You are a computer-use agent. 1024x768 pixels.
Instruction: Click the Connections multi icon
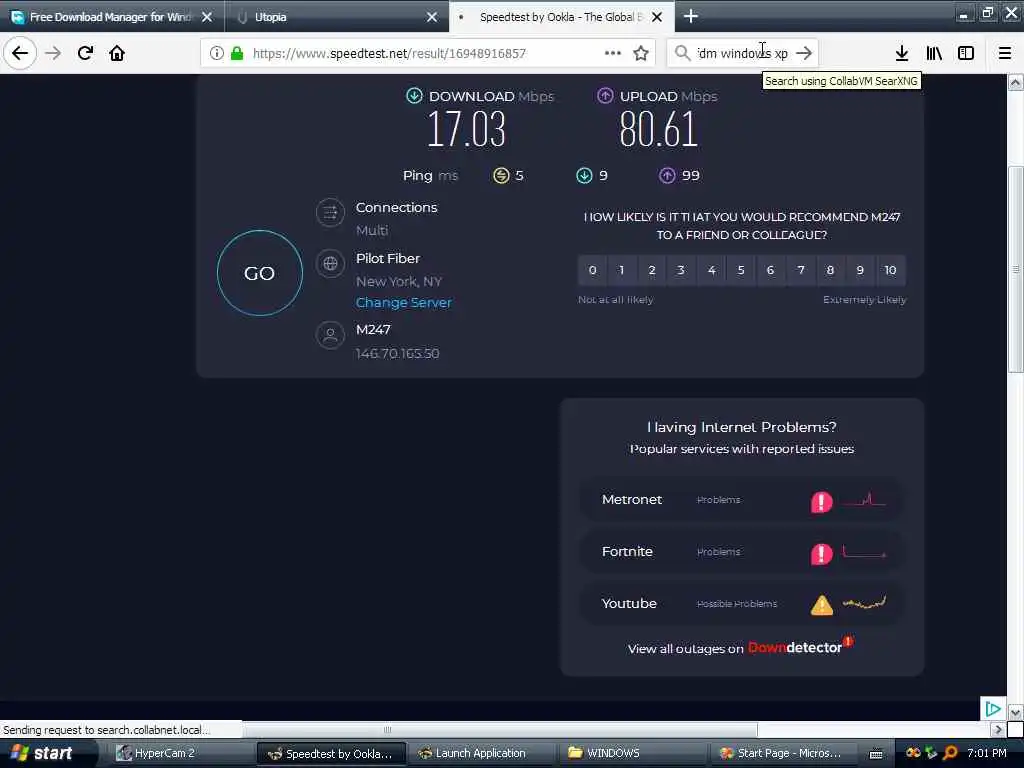pos(330,212)
